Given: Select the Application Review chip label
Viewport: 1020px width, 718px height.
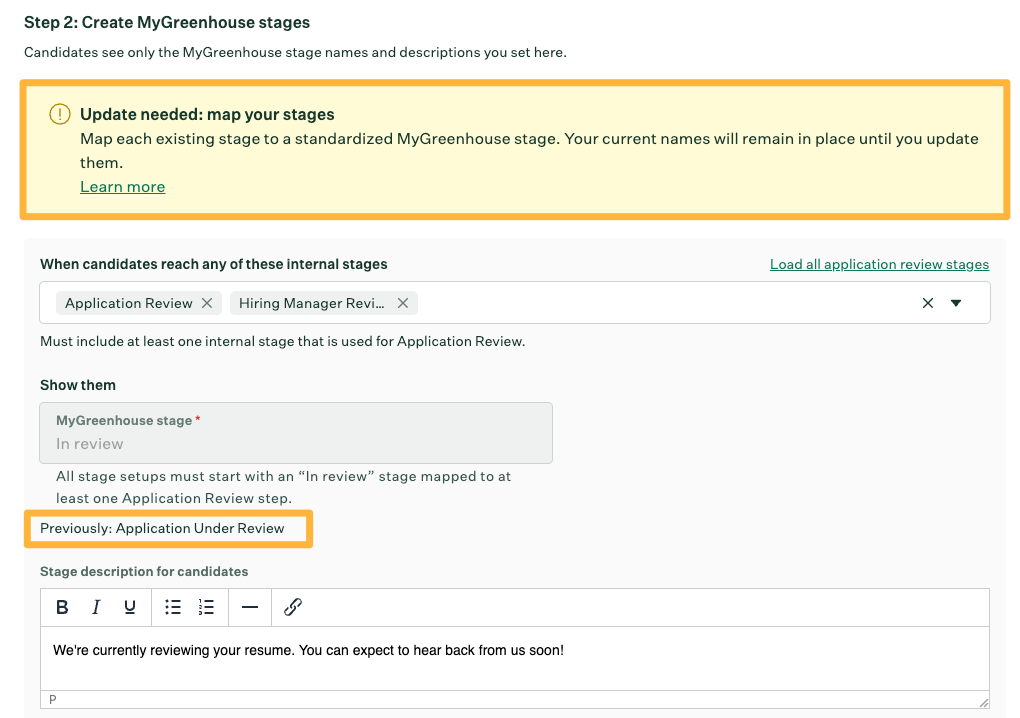Looking at the screenshot, I should point(129,303).
